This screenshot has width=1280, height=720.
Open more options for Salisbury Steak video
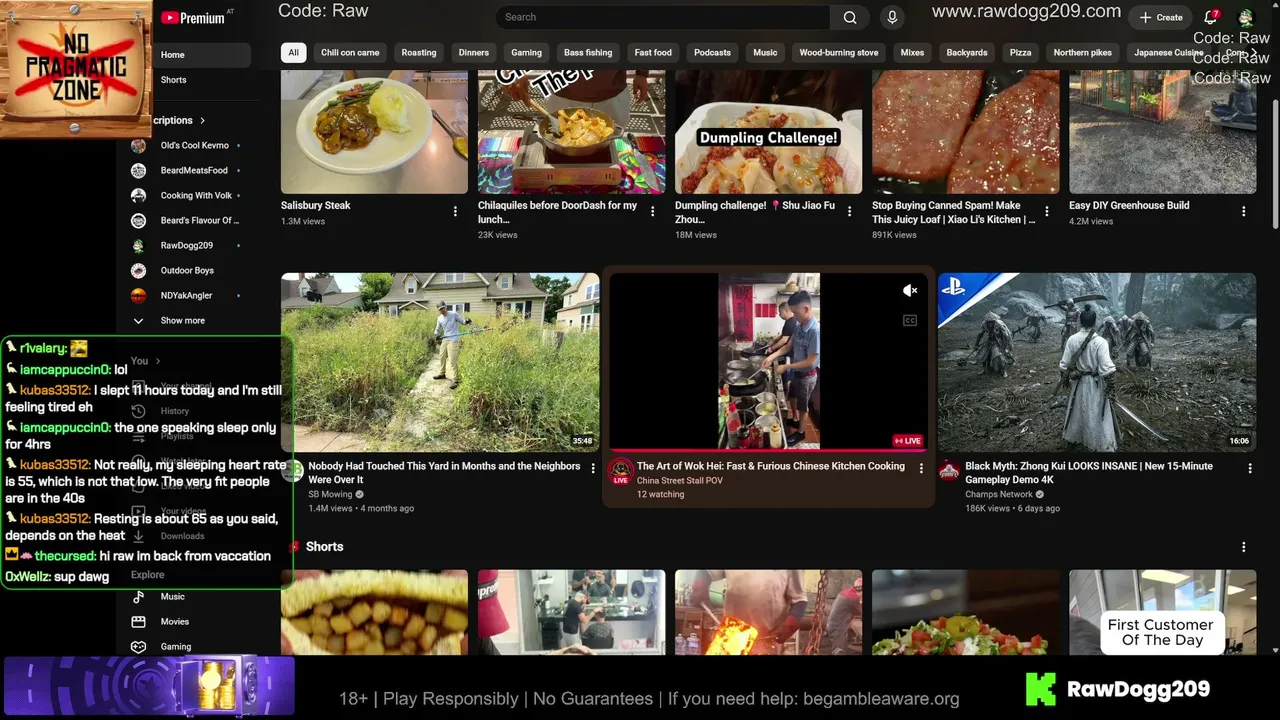[x=455, y=211]
